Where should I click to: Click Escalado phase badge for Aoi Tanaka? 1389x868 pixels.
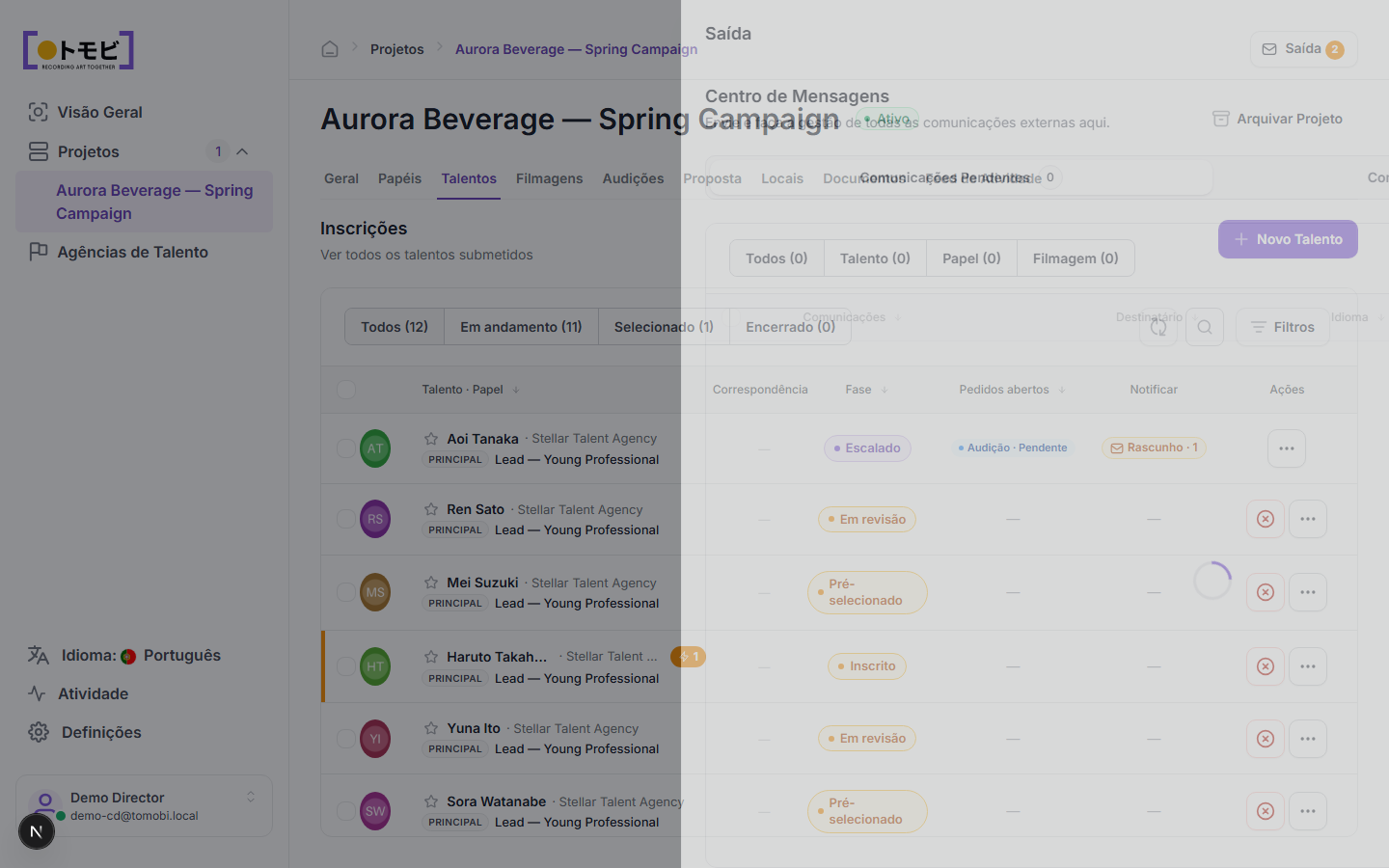coord(867,448)
